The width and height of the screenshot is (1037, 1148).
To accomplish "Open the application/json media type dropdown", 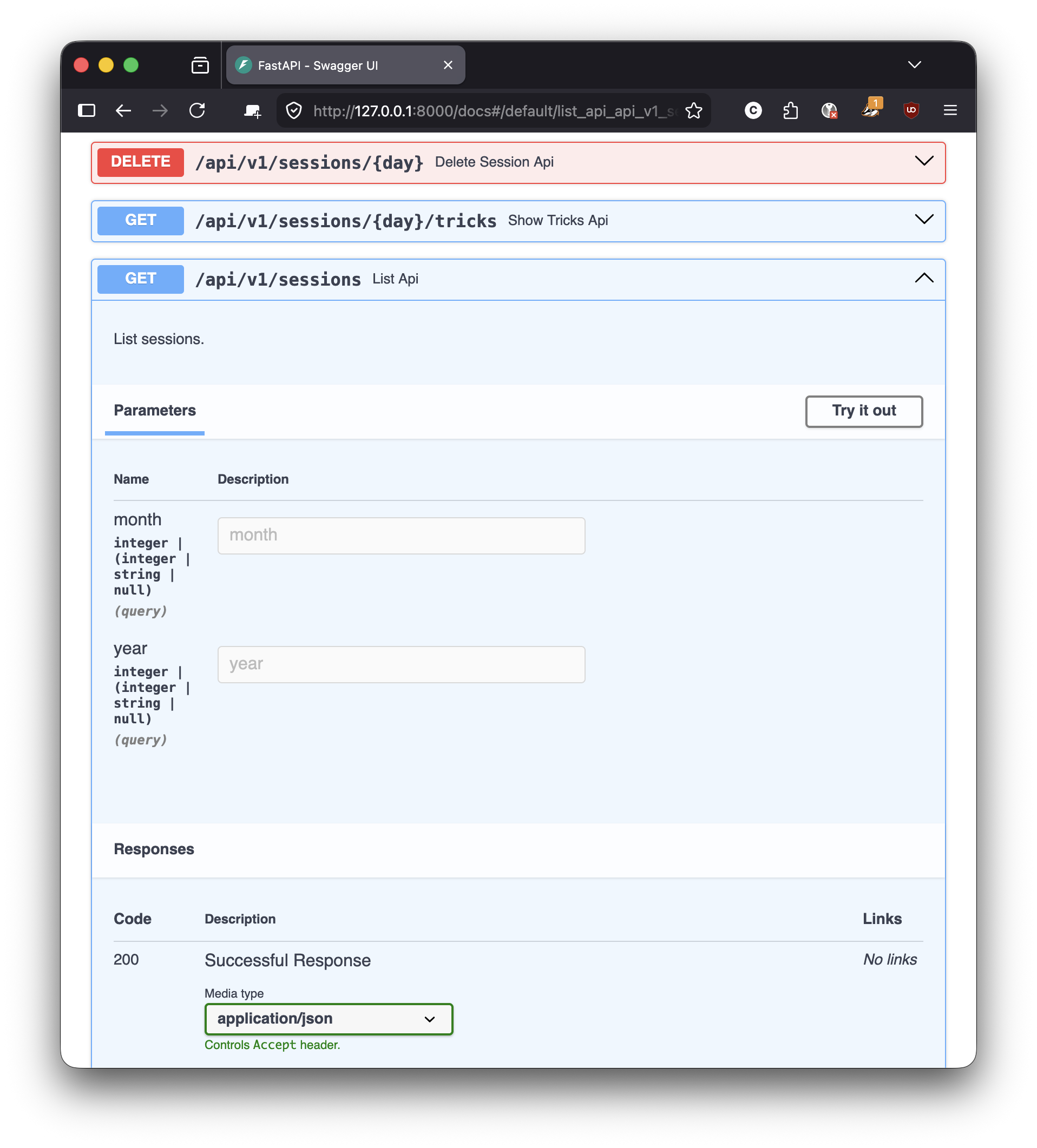I will 329,1019.
